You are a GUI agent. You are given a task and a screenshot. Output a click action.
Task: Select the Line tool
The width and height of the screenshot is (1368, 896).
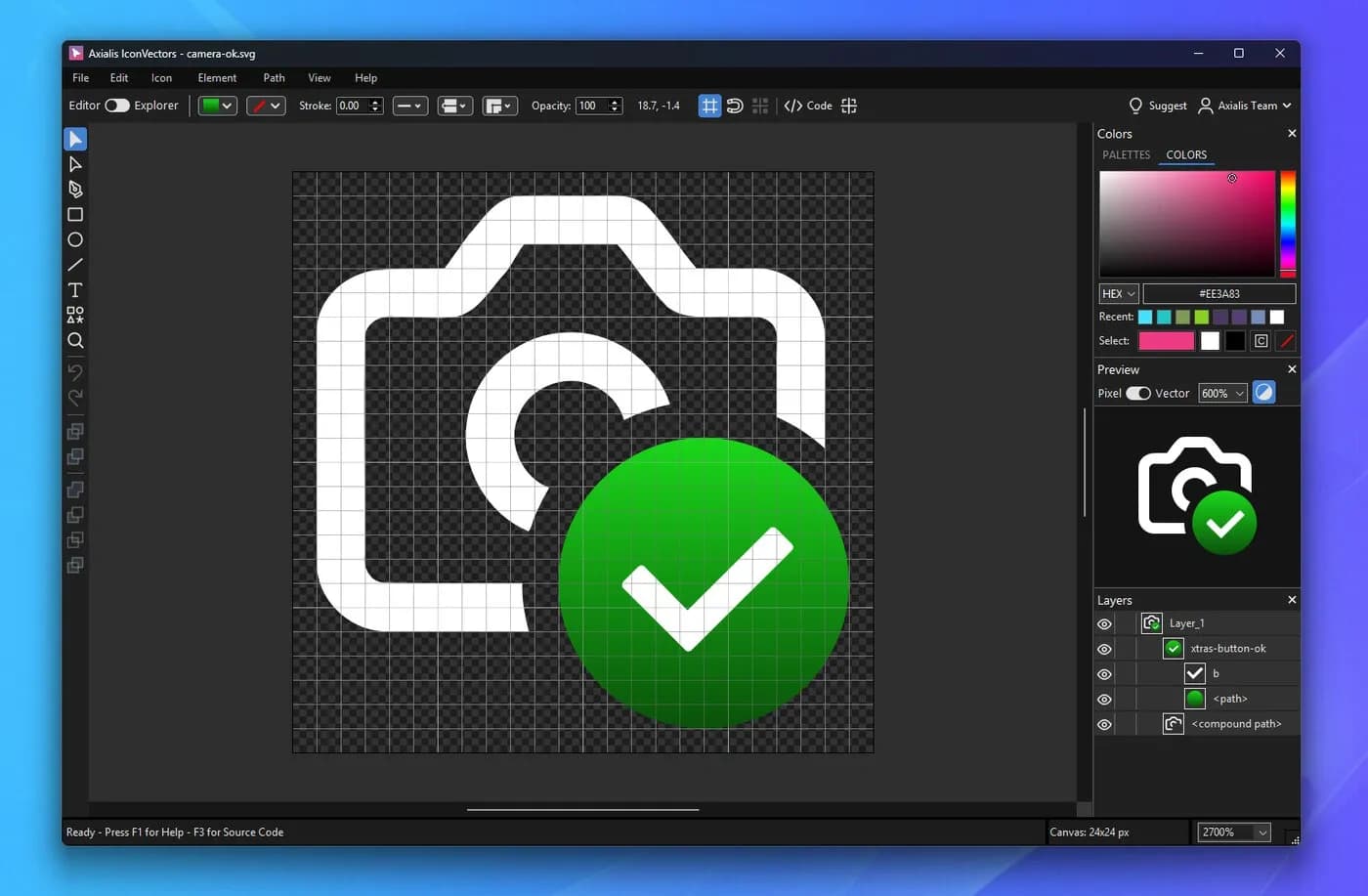[75, 265]
